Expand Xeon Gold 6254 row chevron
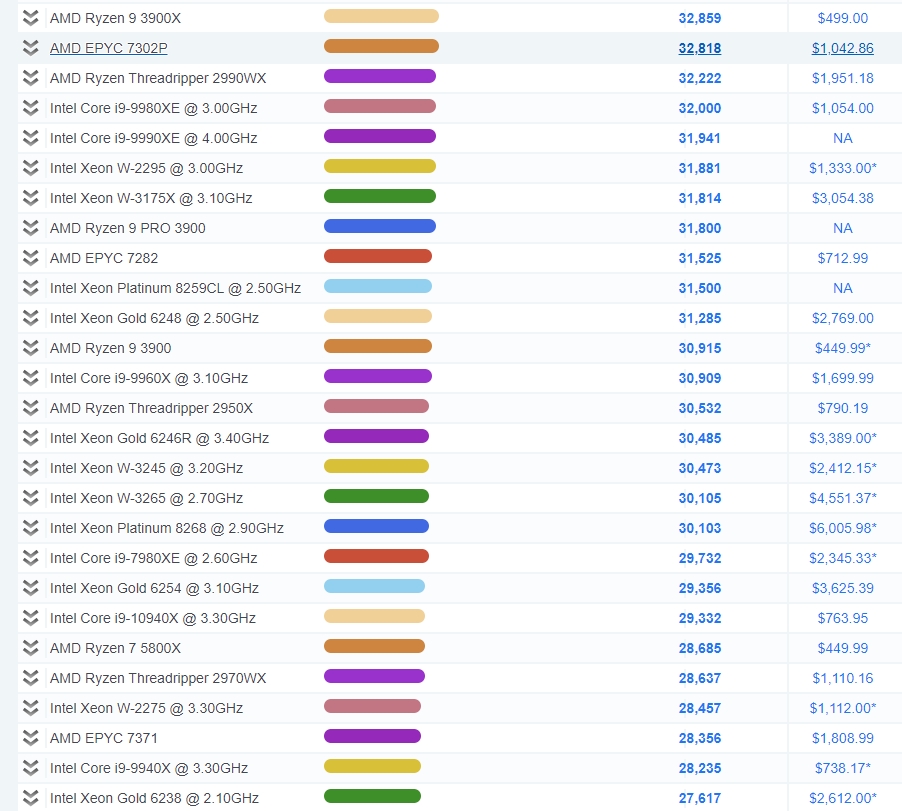Screen dimensions: 902x811 click(x=30, y=588)
